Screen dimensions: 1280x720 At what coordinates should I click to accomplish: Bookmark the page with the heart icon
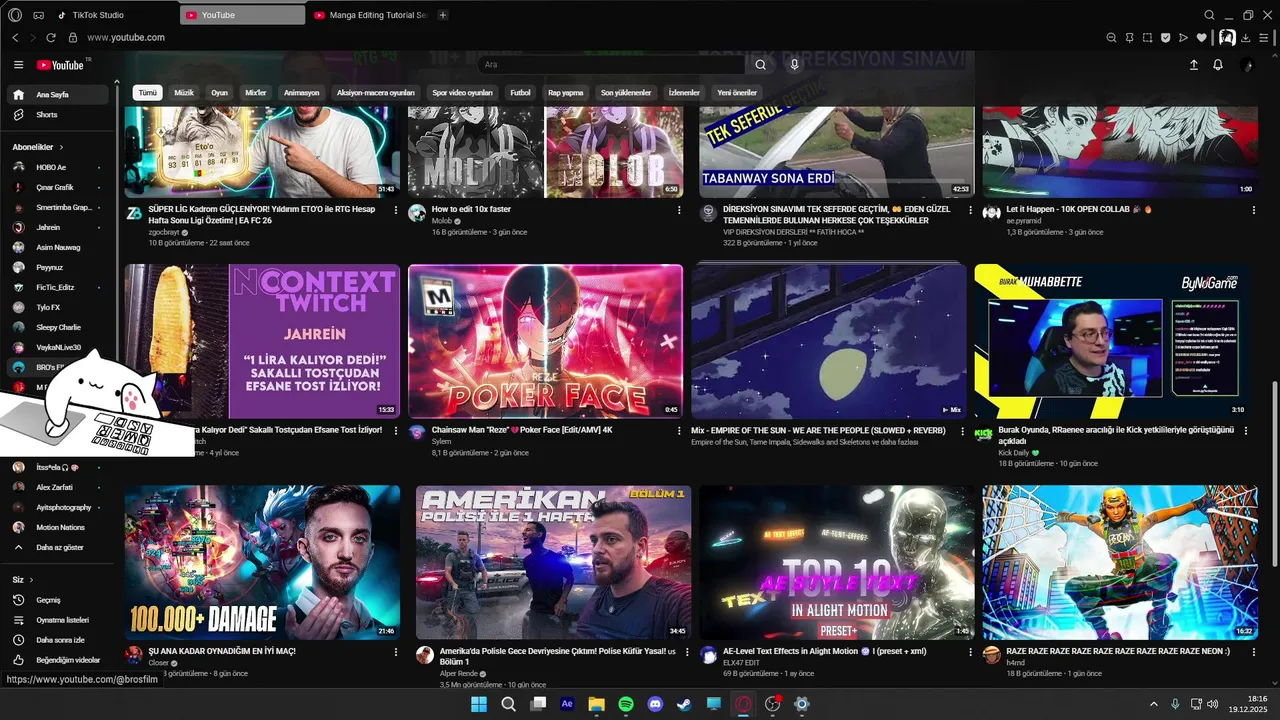coord(1201,38)
